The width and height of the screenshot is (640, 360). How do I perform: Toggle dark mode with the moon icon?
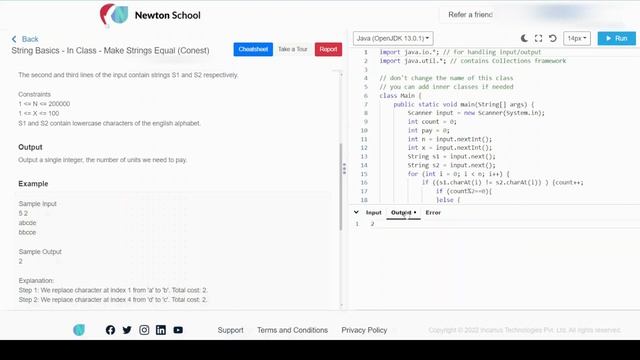[x=524, y=38]
